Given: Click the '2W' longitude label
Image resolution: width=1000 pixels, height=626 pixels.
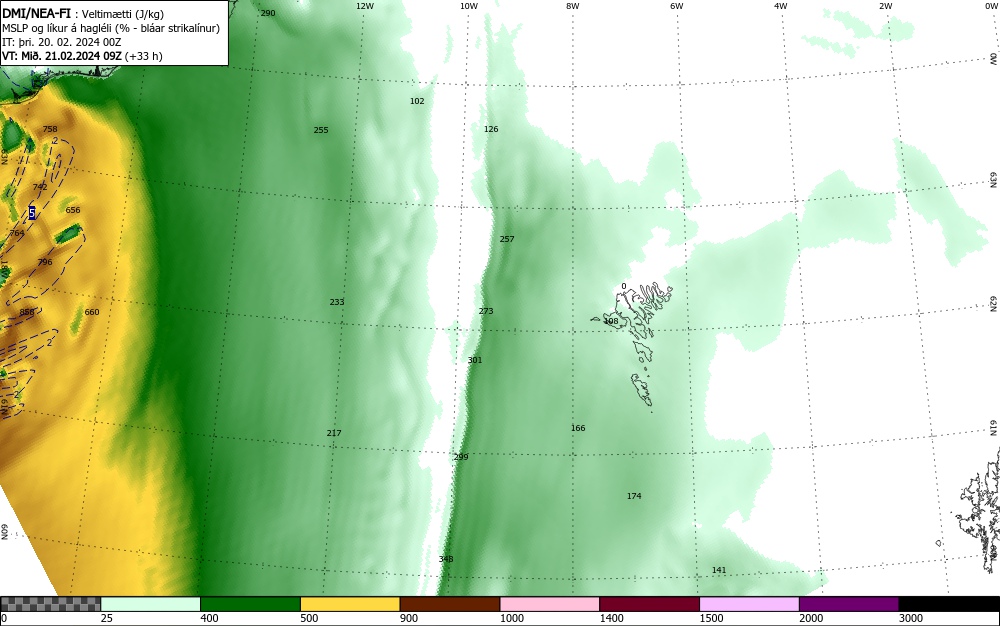Looking at the screenshot, I should coord(886,6).
